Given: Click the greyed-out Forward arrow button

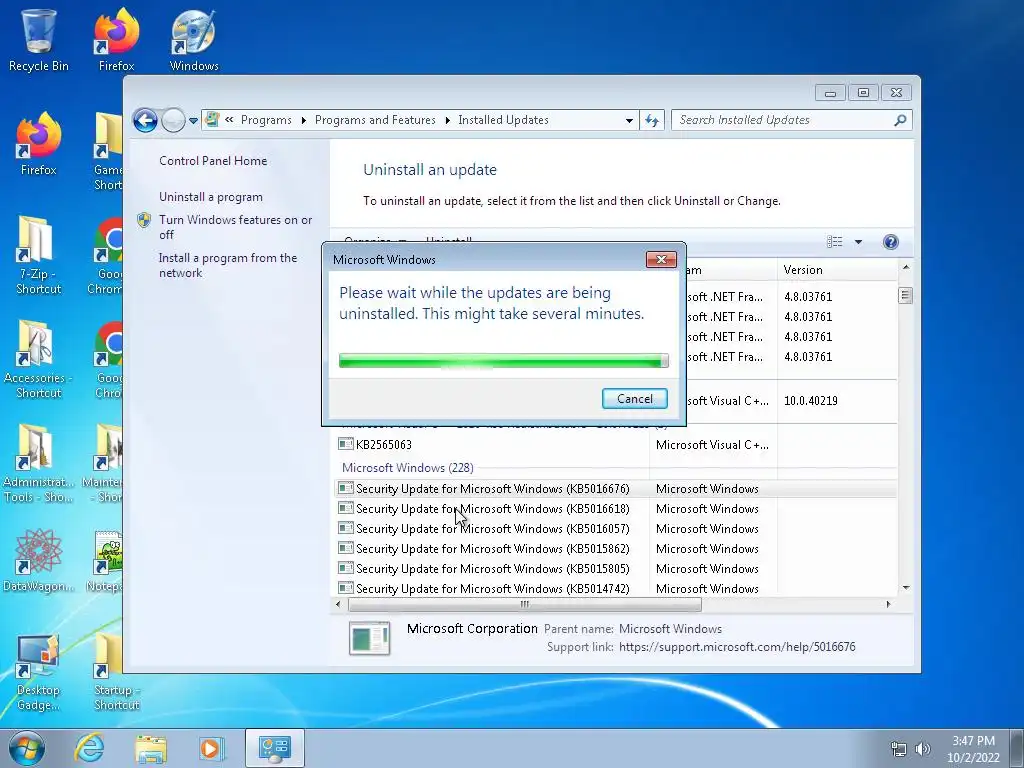Looking at the screenshot, I should point(173,120).
